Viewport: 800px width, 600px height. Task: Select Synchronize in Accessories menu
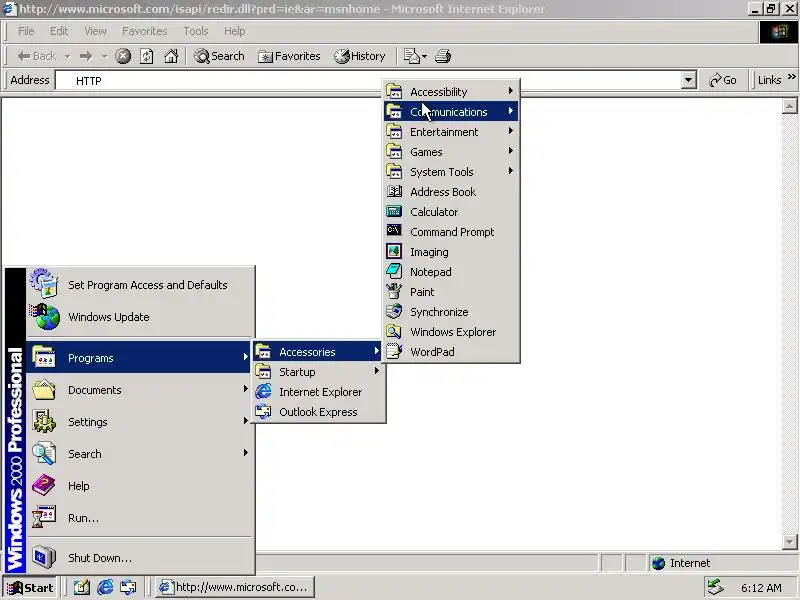(x=452, y=312)
